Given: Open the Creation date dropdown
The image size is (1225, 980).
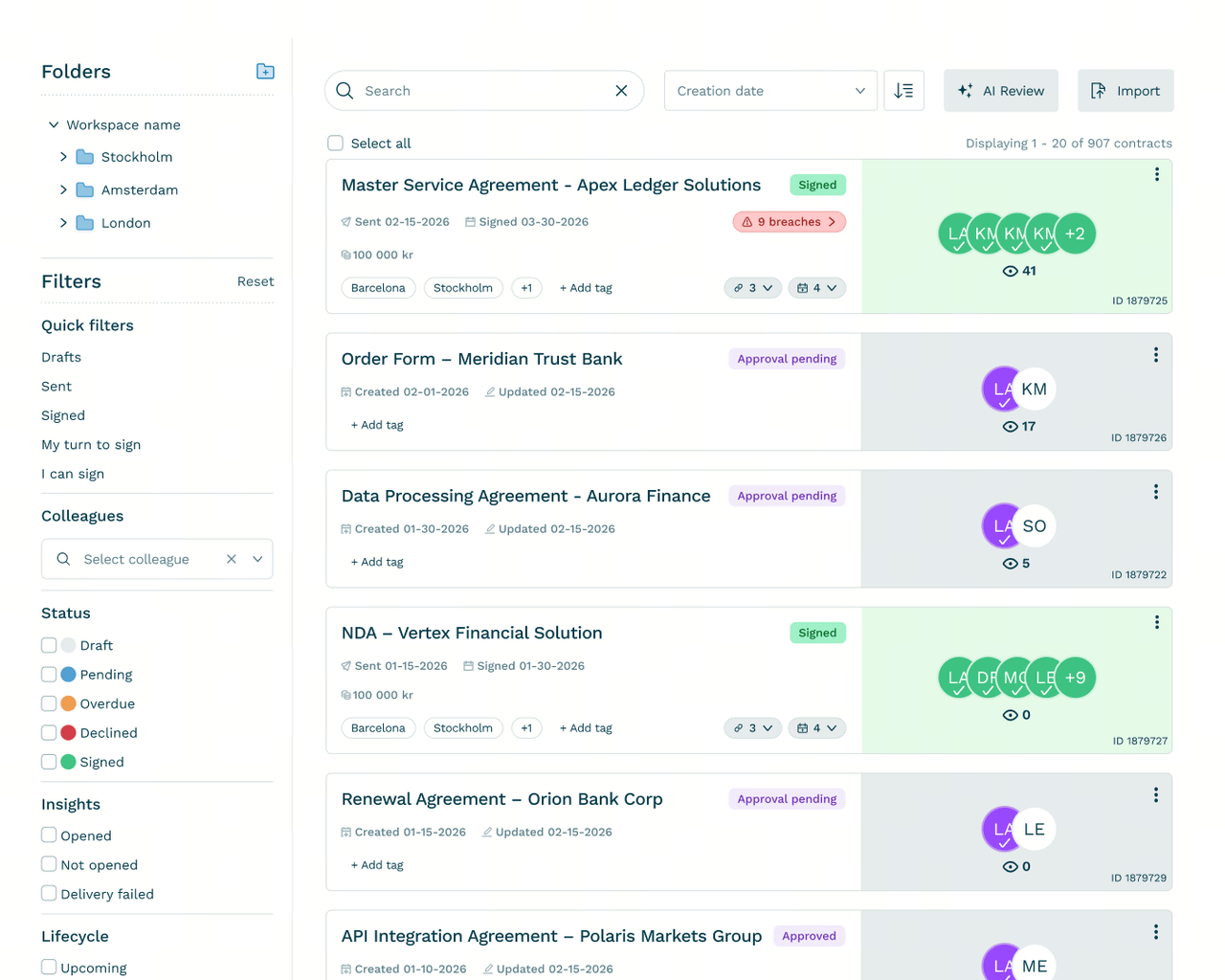Looking at the screenshot, I should 770,91.
